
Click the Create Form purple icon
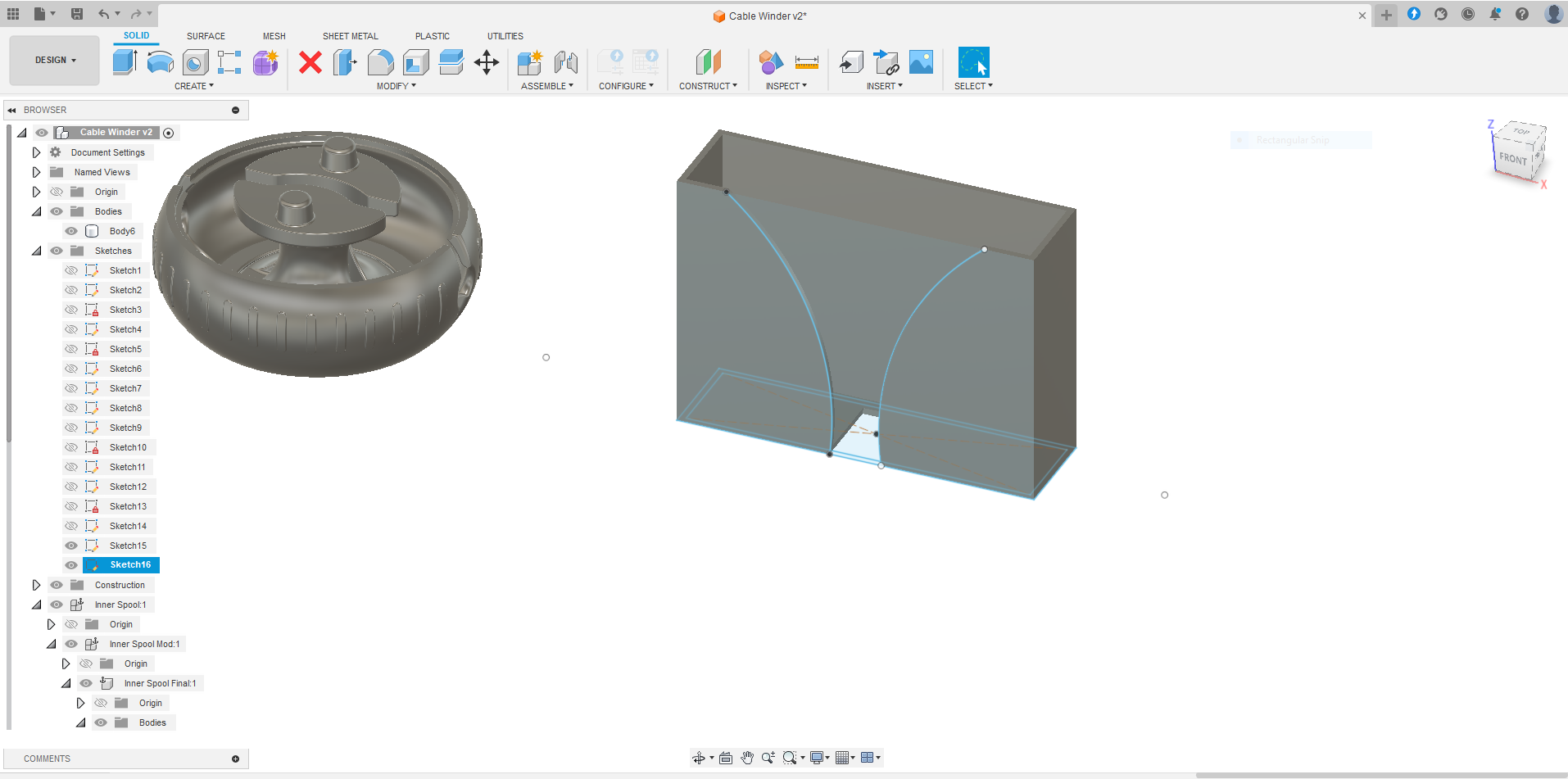tap(265, 62)
